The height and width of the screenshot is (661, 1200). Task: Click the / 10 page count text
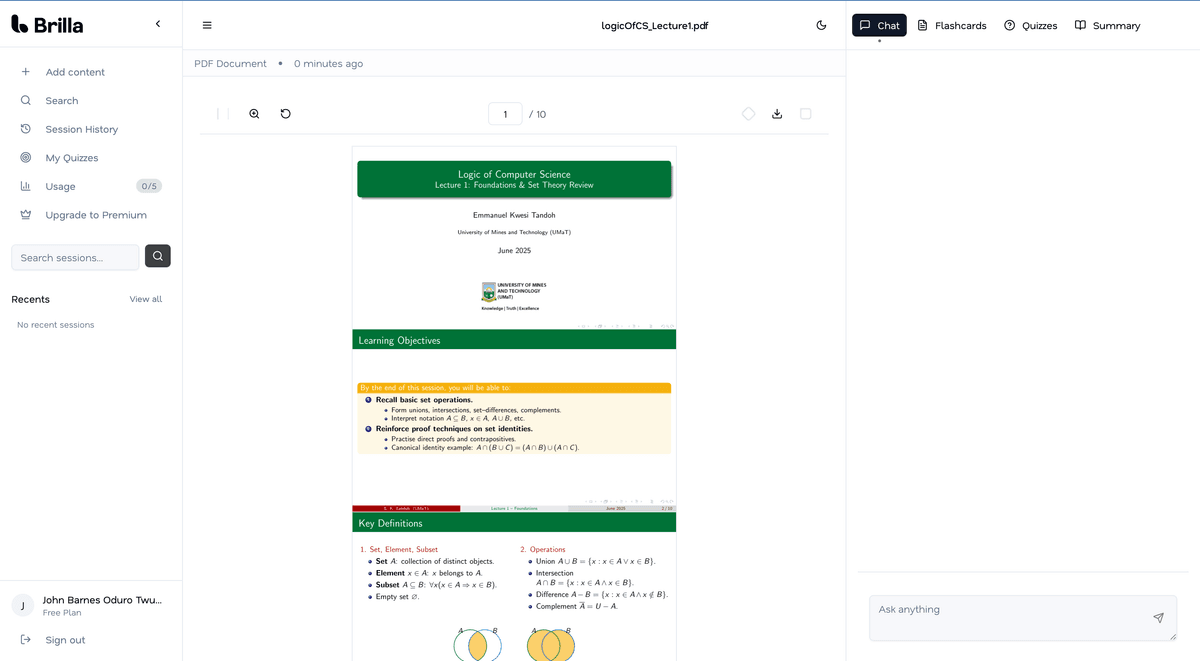click(537, 114)
